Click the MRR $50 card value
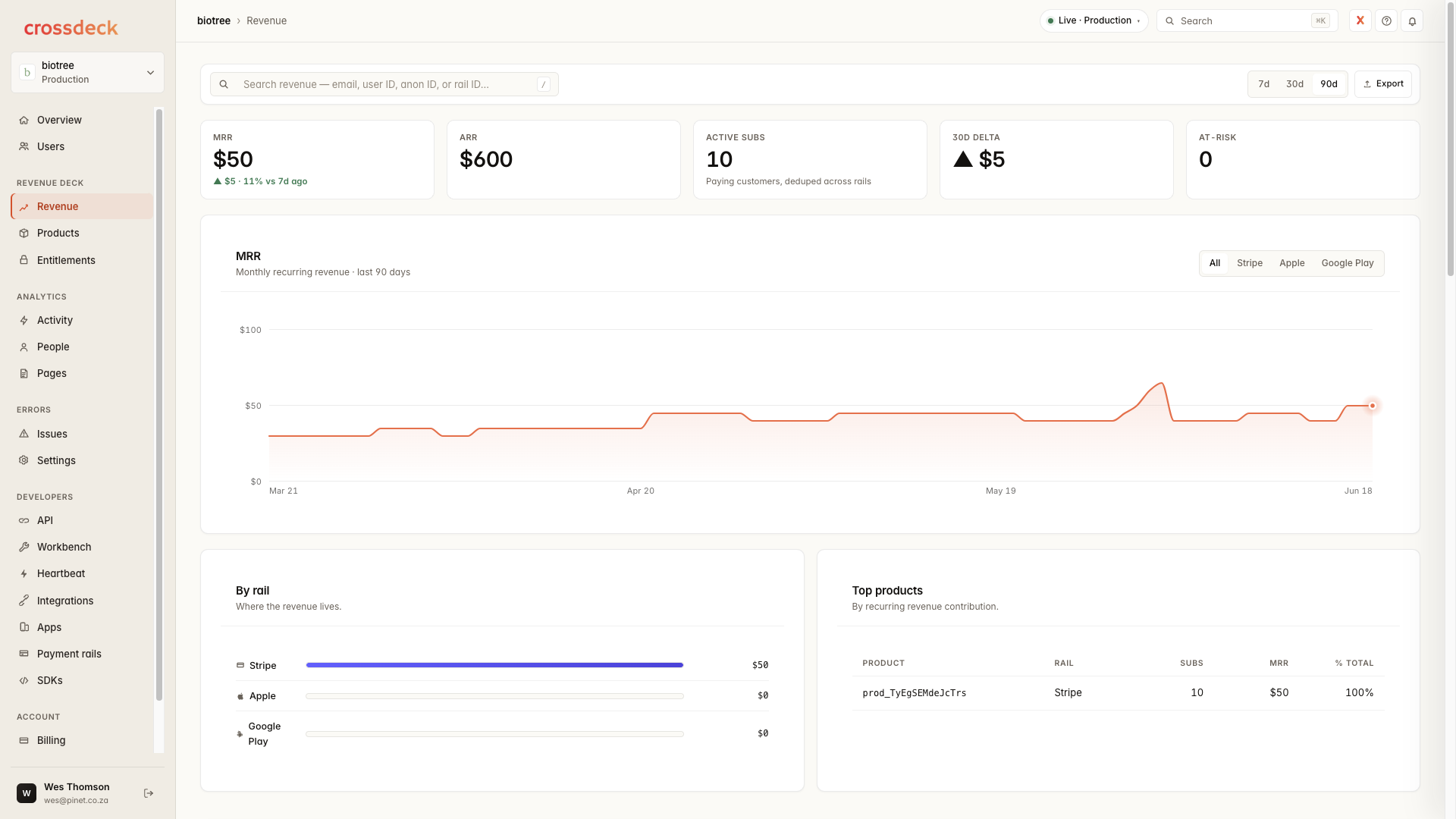This screenshot has height=819, width=1456. (x=233, y=159)
